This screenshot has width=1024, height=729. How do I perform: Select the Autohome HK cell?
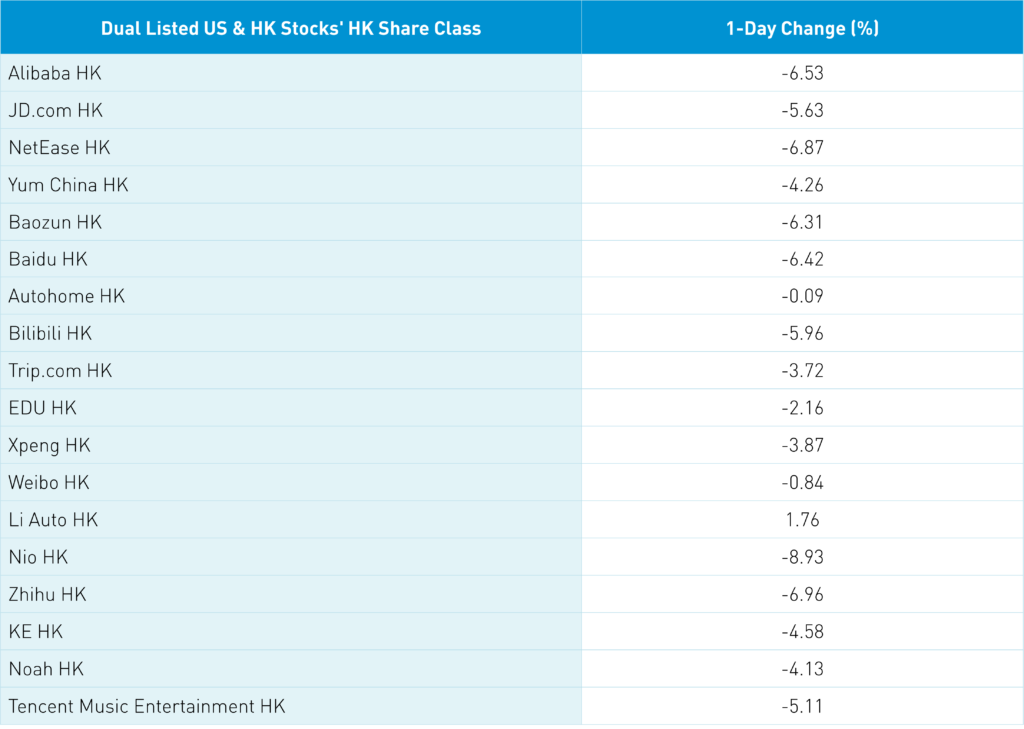pyautogui.click(x=66, y=296)
